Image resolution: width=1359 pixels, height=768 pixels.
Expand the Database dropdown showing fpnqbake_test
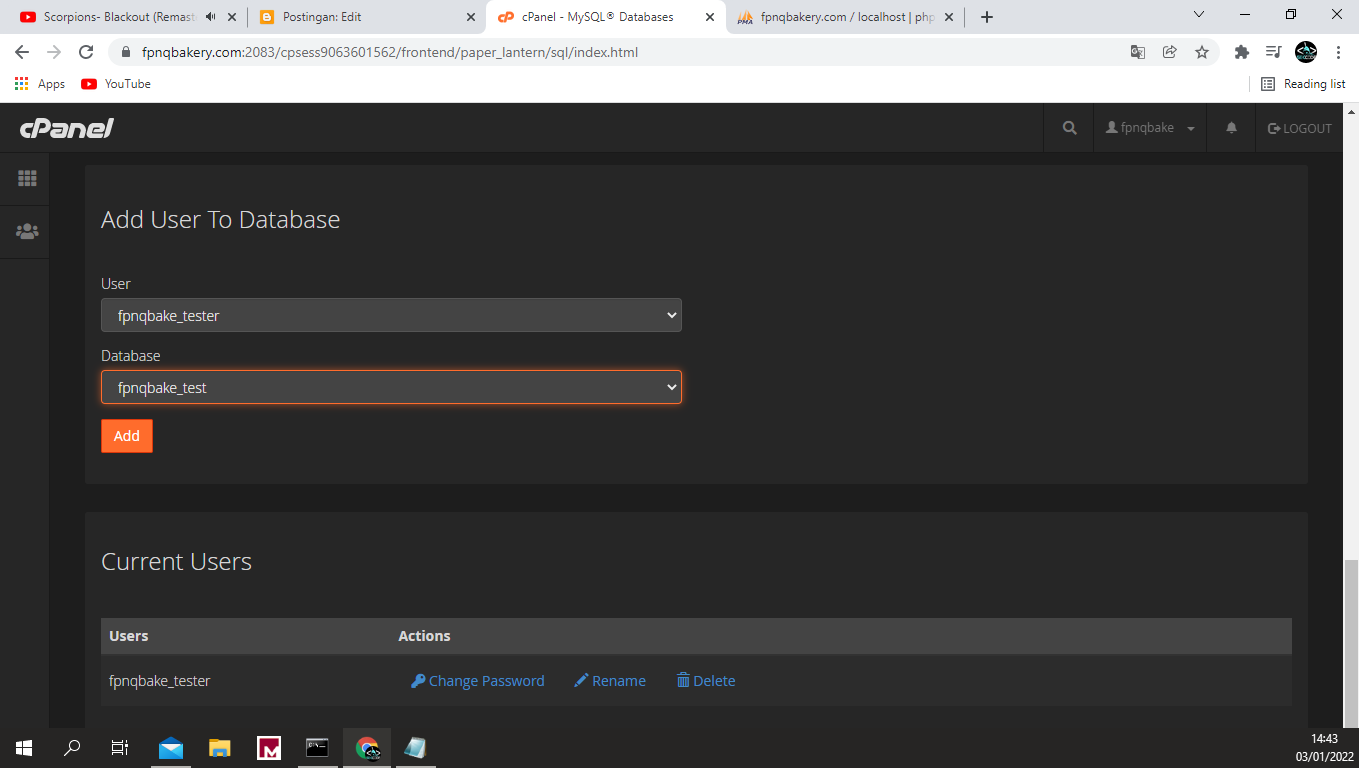click(391, 387)
